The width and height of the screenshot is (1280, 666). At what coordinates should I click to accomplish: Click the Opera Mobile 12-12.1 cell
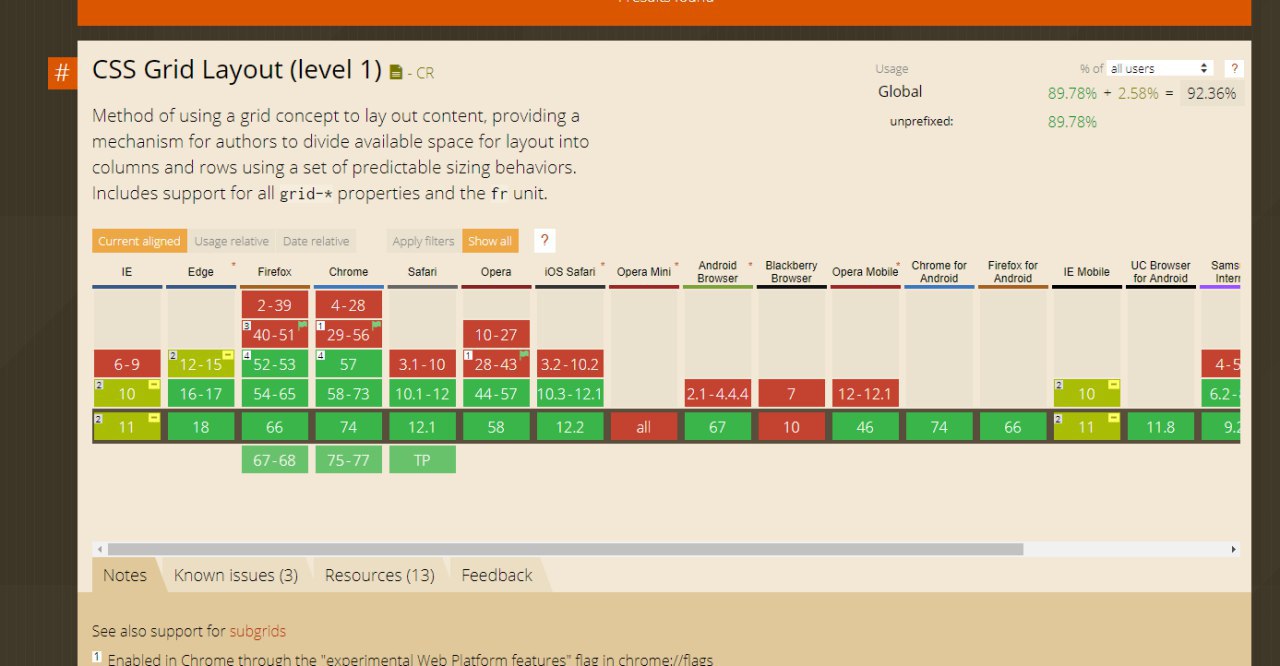click(x=865, y=394)
